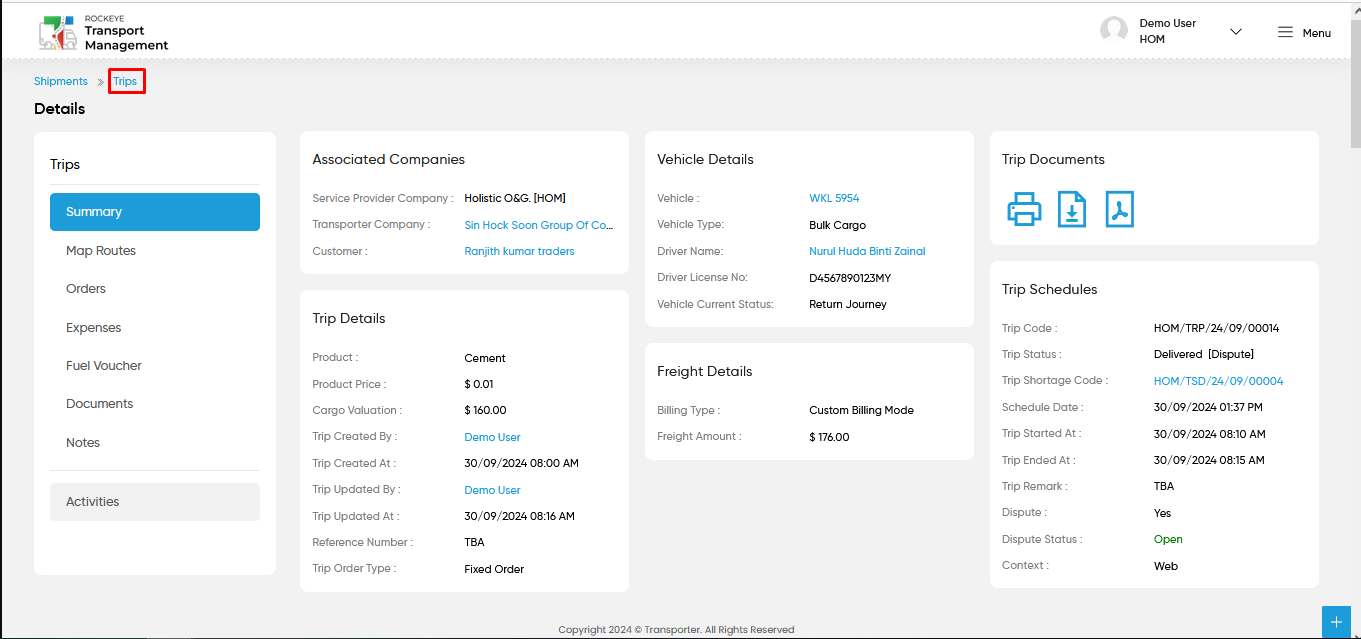Open the Demo User avatar icon
Image resolution: width=1361 pixels, height=639 pixels.
(1114, 30)
